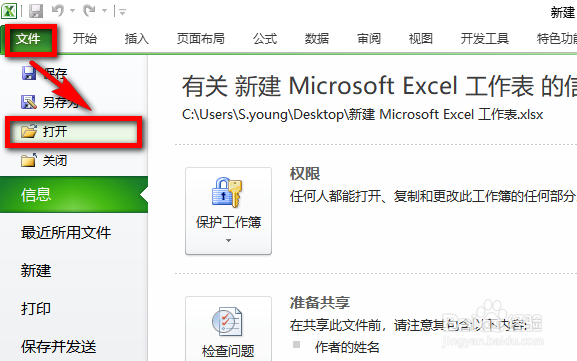This screenshot has width=577, height=361.
Task: Open 新建 in backstage menu
Action: [x=36, y=271]
